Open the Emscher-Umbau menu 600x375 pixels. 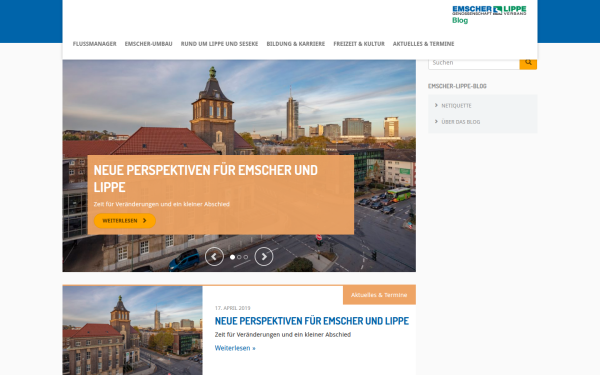[148, 44]
